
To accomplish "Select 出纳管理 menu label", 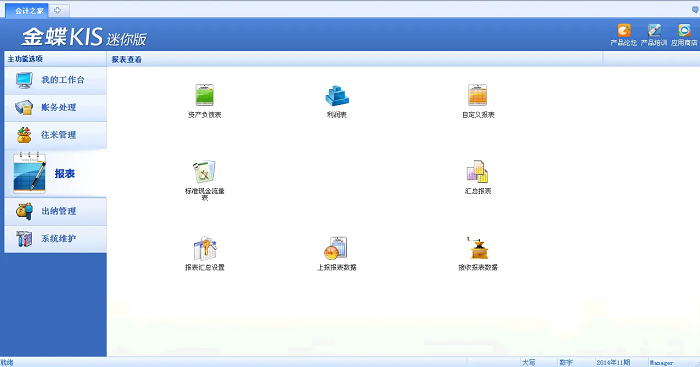I will pyautogui.click(x=58, y=211).
